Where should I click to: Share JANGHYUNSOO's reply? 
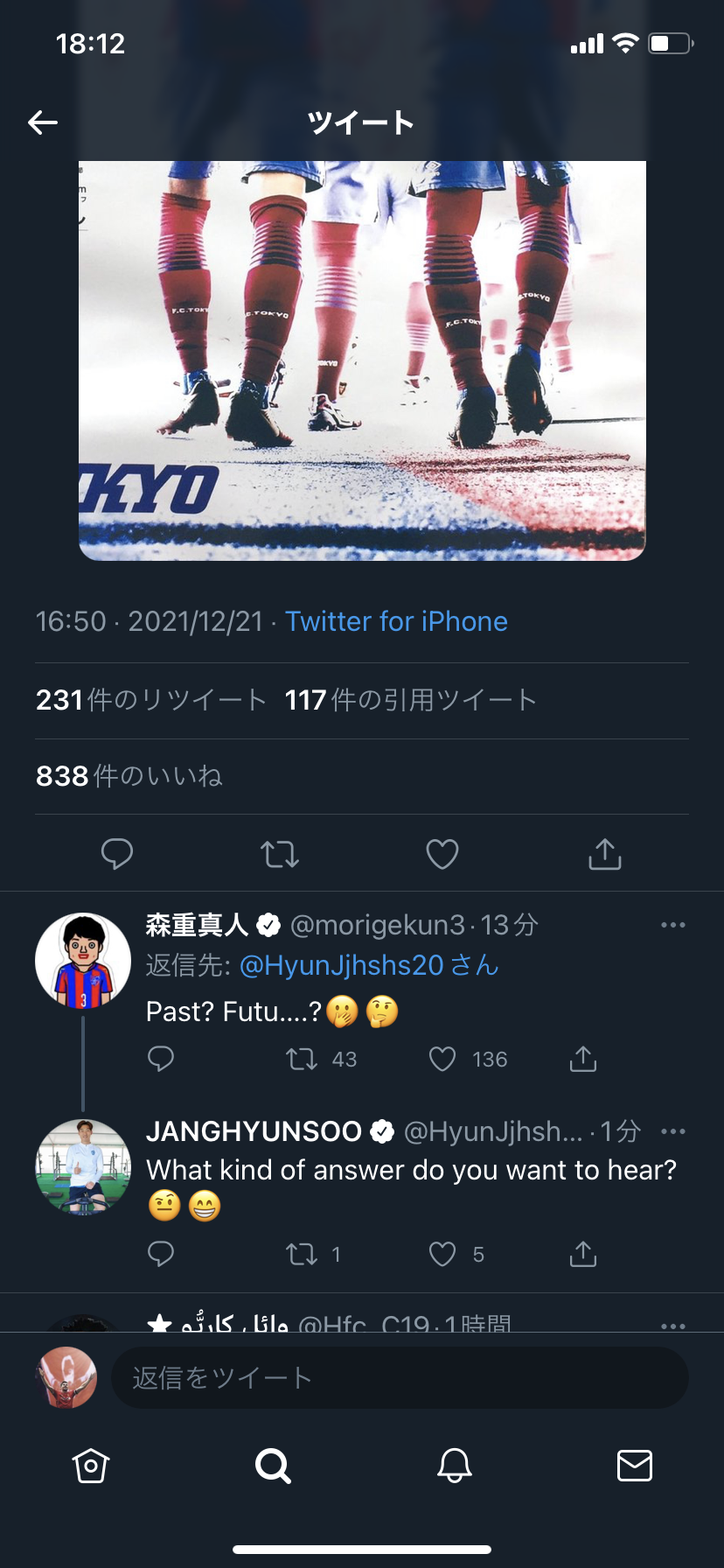pos(583,1255)
